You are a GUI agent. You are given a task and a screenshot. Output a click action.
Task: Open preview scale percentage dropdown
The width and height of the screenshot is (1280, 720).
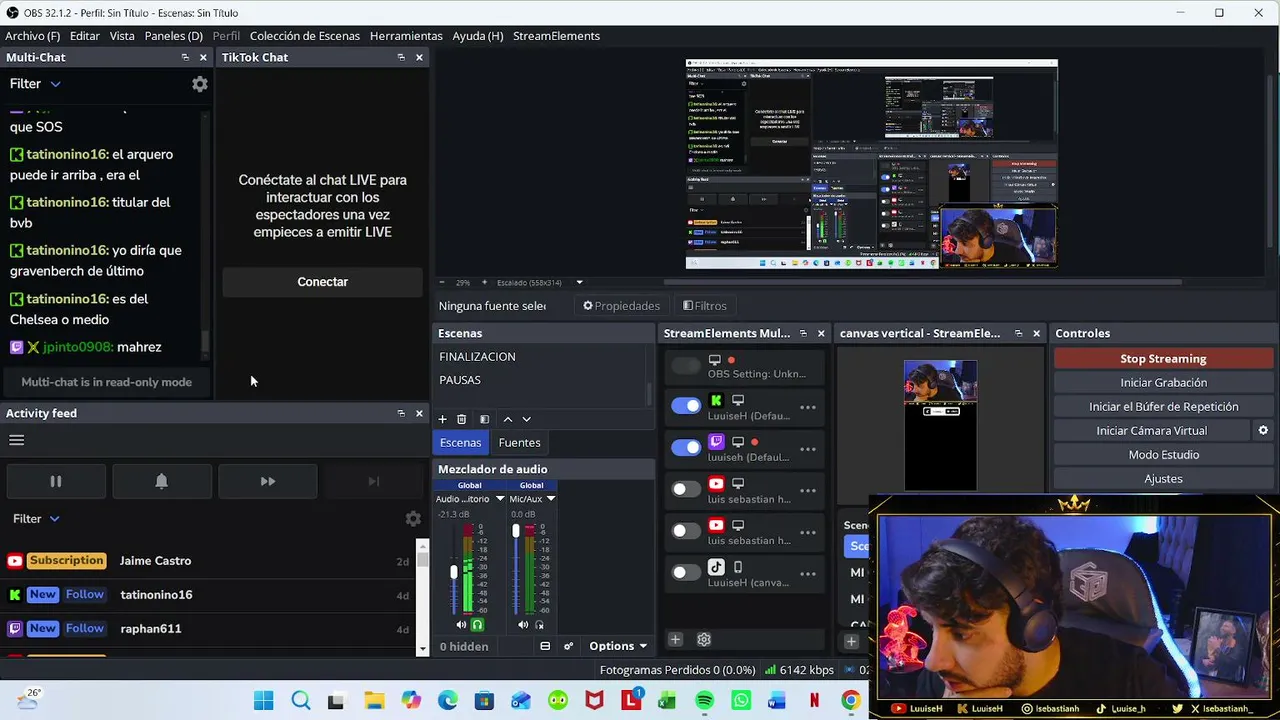click(579, 283)
